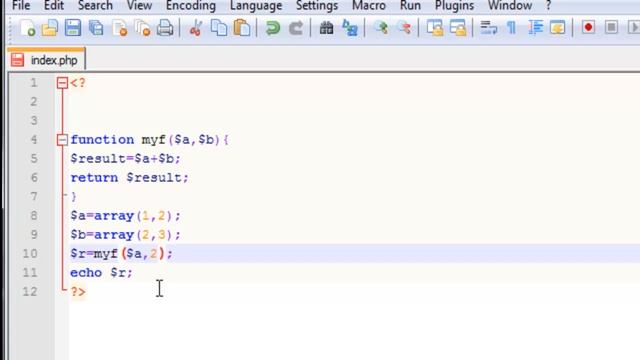
Task: Place cursor at opening '<?' tag
Action: point(78,83)
